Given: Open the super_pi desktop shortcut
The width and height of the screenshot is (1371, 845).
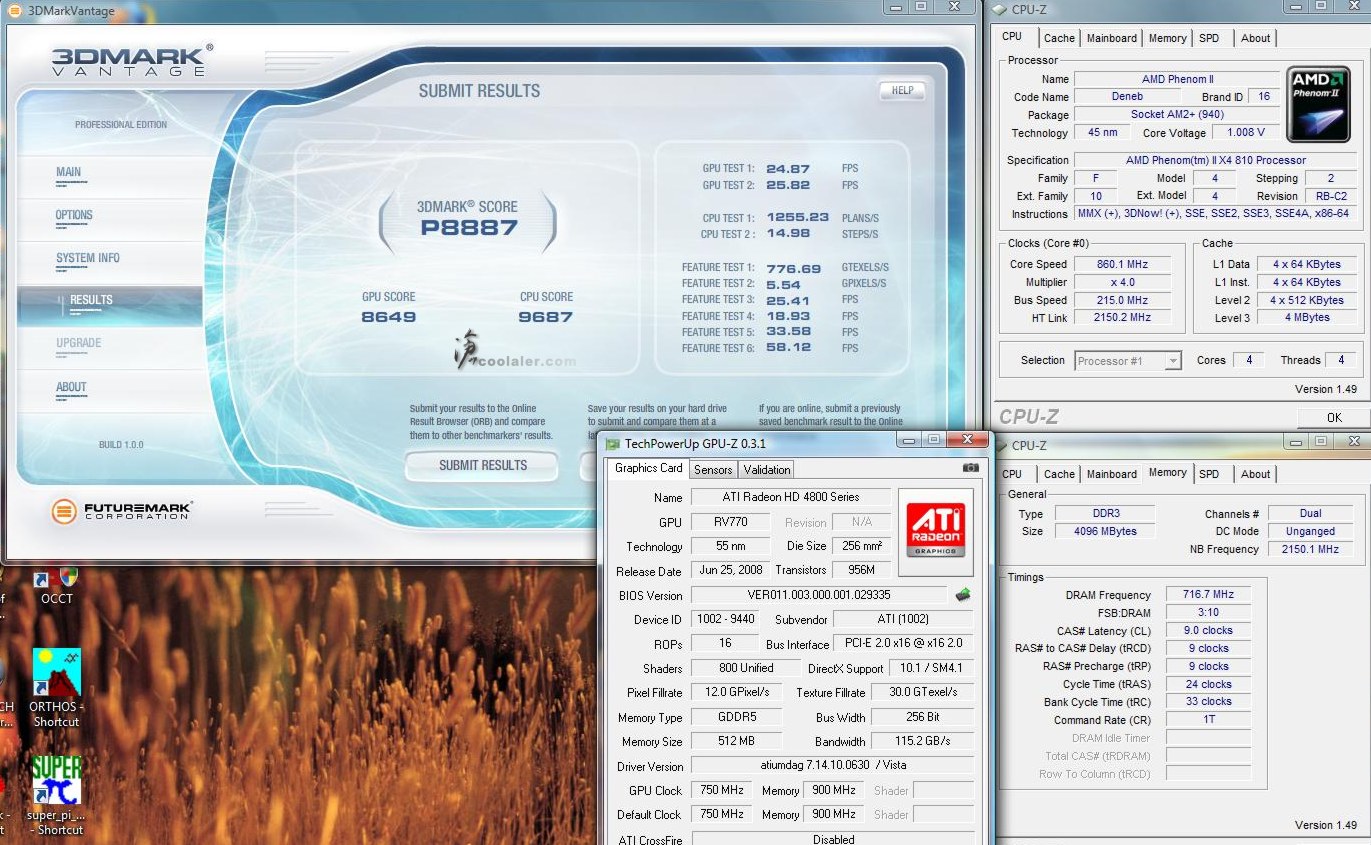Looking at the screenshot, I should click(x=56, y=780).
